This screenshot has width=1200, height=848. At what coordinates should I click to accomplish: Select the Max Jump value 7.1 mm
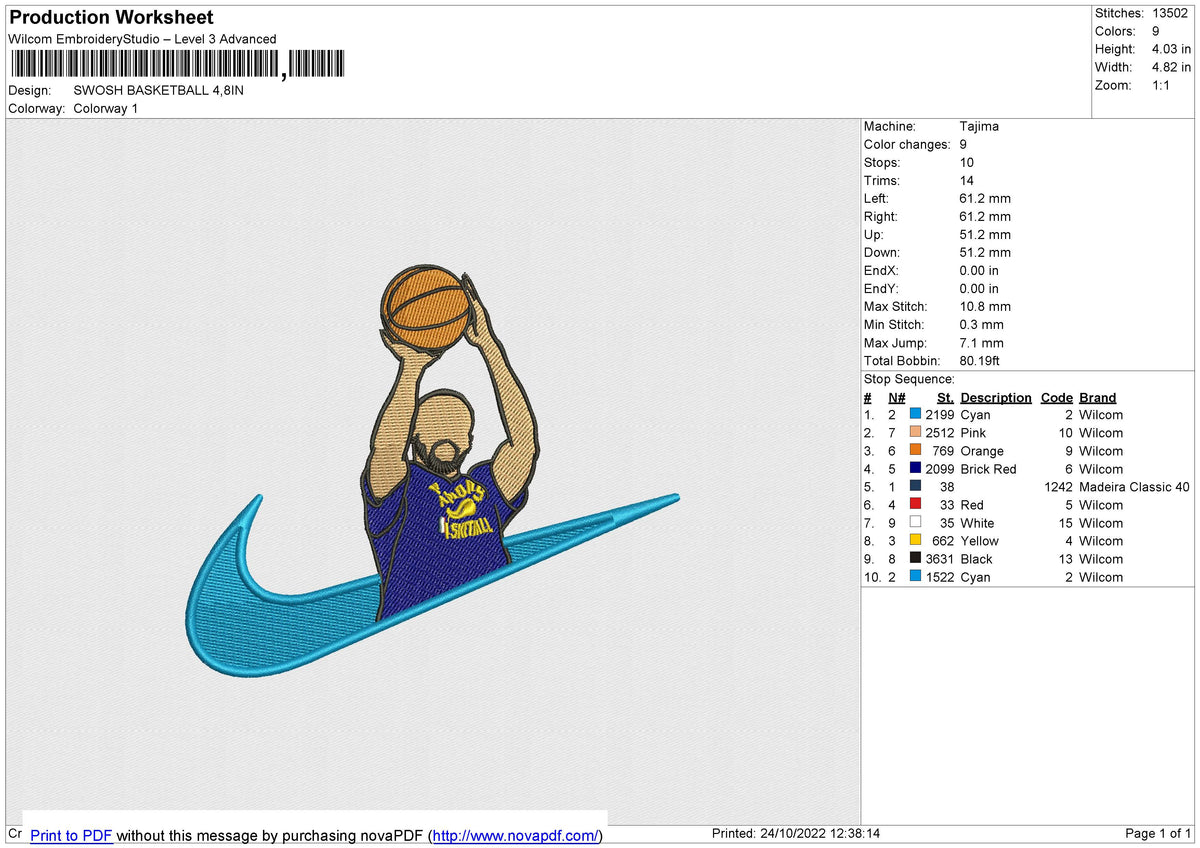[x=981, y=342]
